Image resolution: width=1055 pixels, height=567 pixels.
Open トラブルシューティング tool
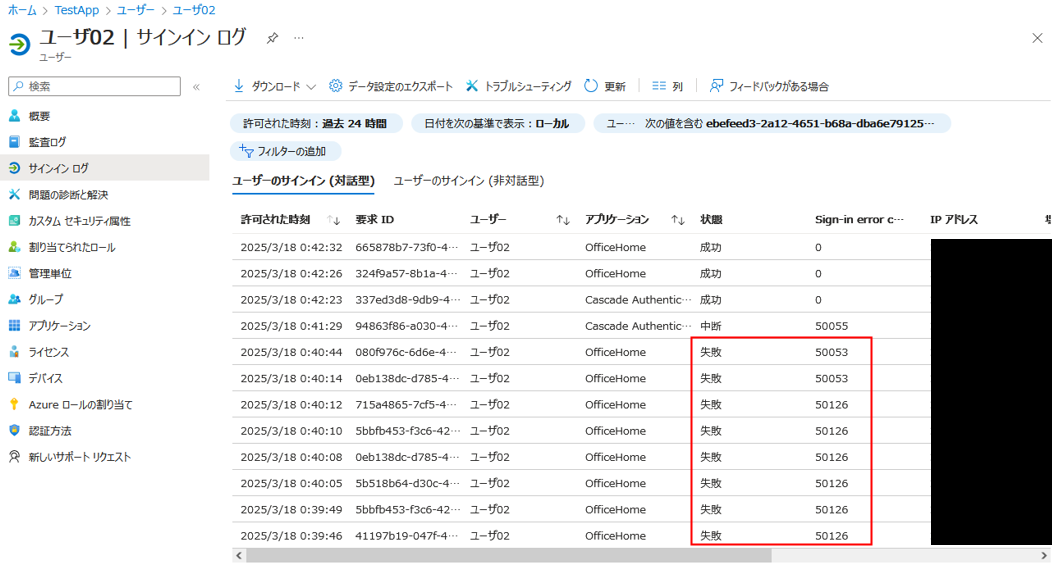pyautogui.click(x=519, y=86)
